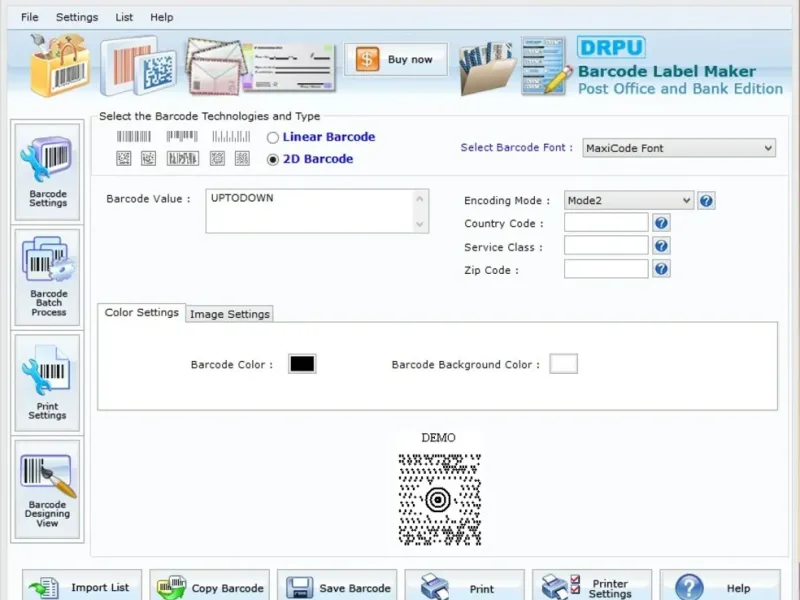Click the list with pencil icon
This screenshot has height=600, width=800.
(546, 66)
